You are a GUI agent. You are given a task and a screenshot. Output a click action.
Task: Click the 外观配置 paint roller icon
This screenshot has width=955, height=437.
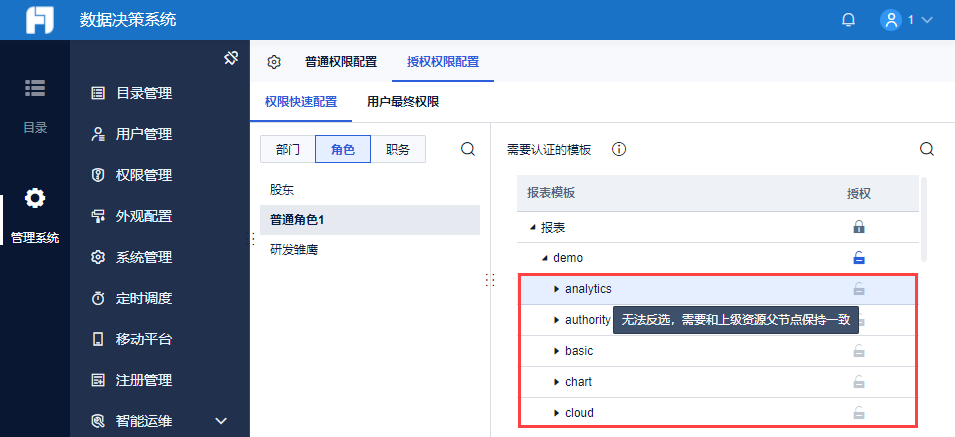click(x=97, y=216)
